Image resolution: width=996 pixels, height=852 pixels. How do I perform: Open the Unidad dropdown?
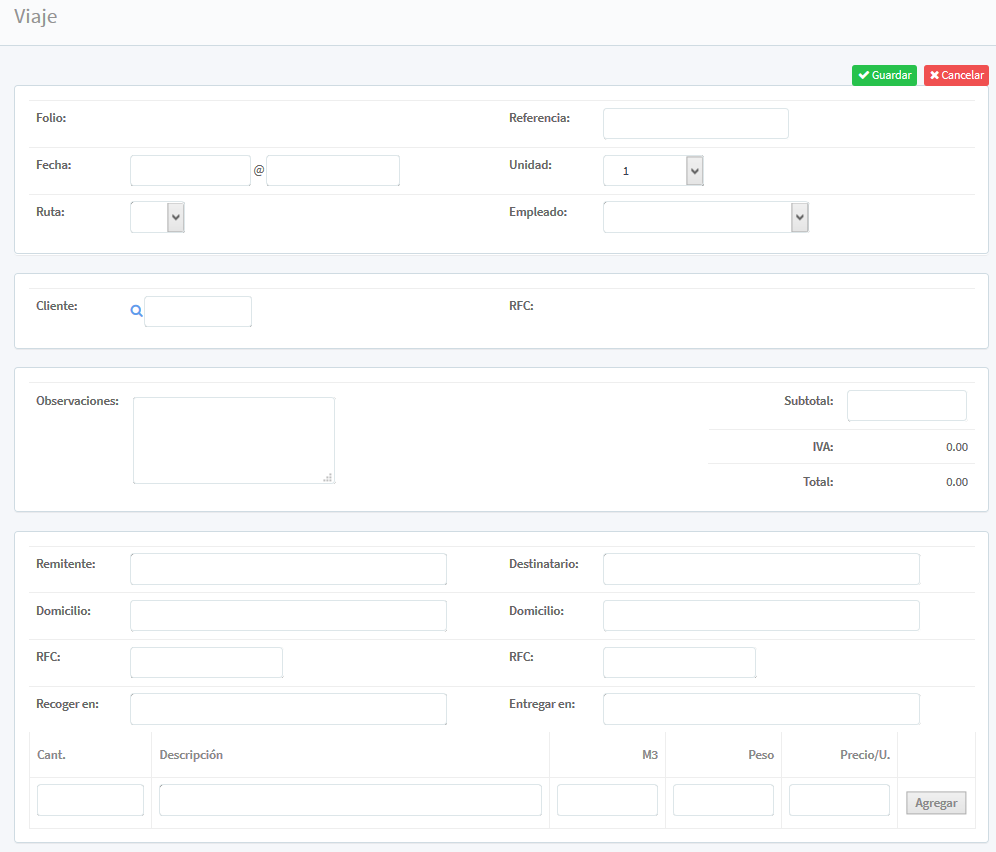tap(654, 171)
